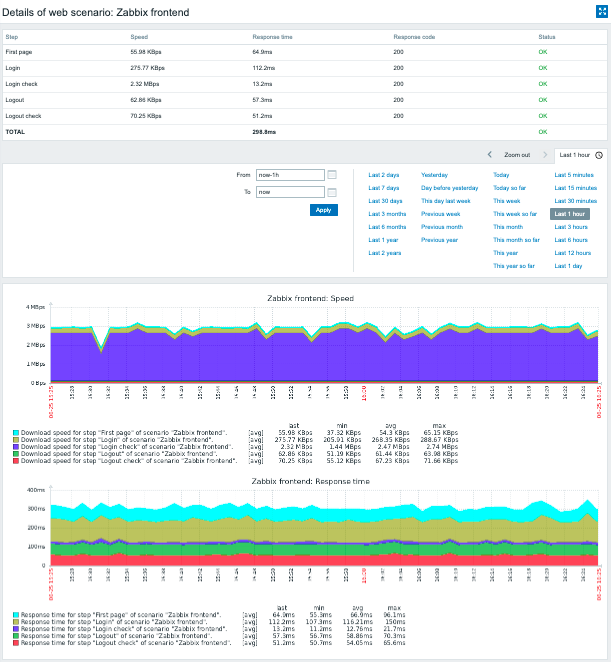The image size is (611, 662).
Task: Click cyan swatch for First page download speed
Action: coord(16,433)
